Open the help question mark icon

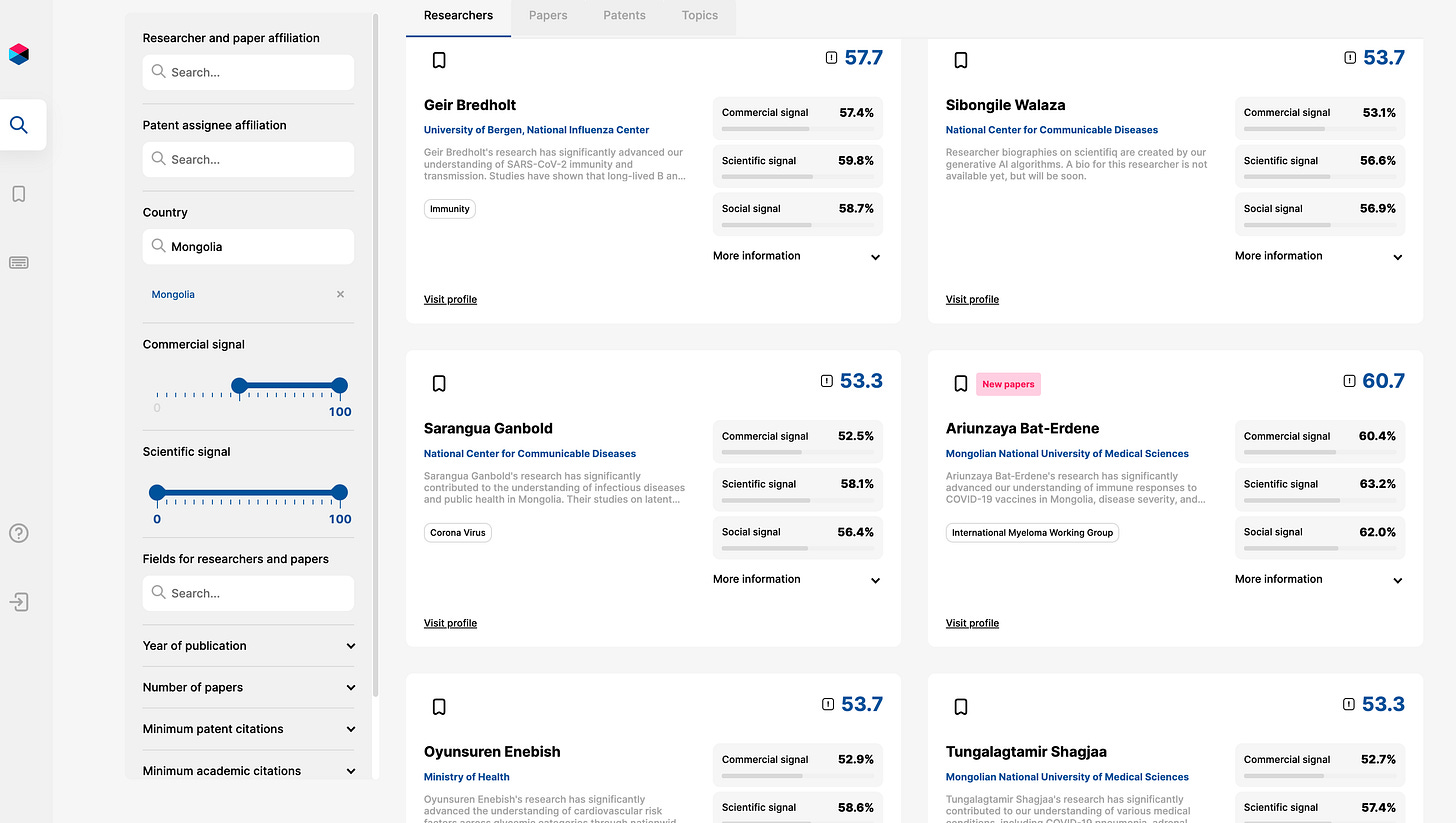(18, 533)
